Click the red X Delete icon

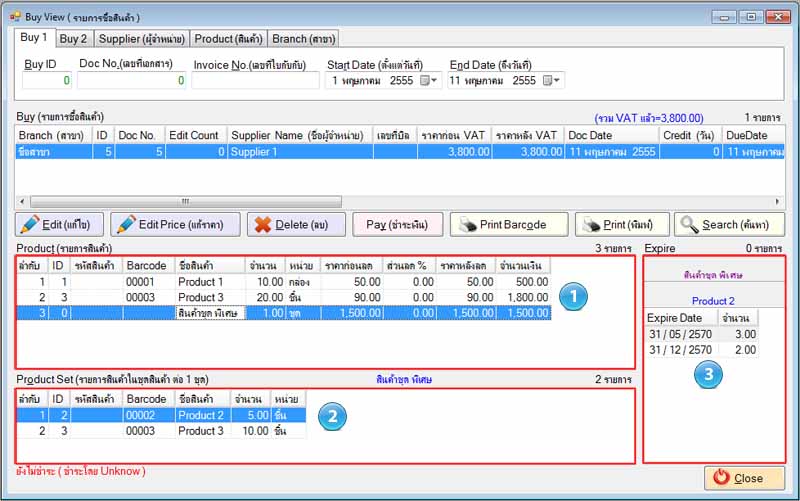[x=262, y=224]
